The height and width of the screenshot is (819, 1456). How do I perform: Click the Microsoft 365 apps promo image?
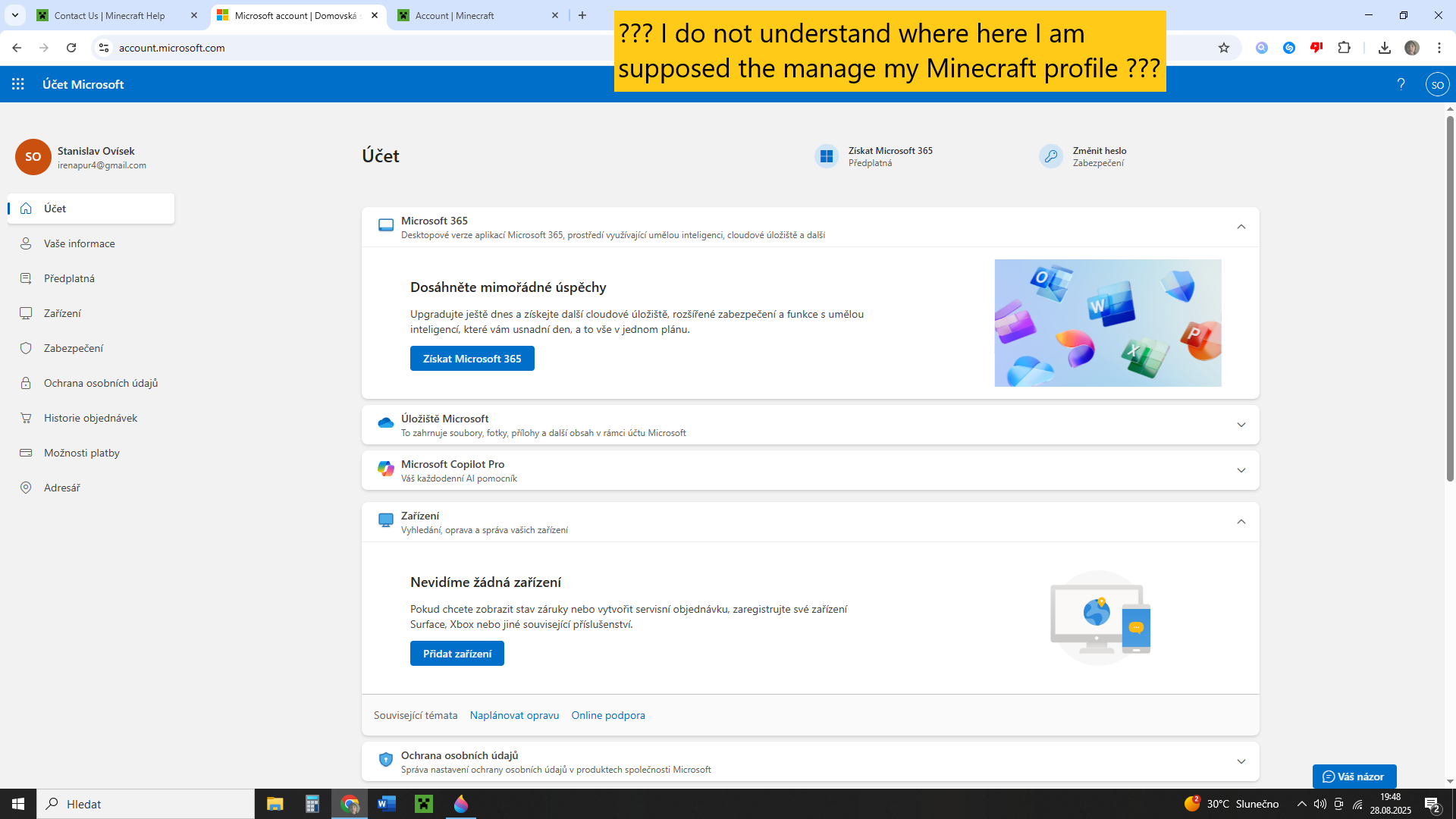[1108, 323]
